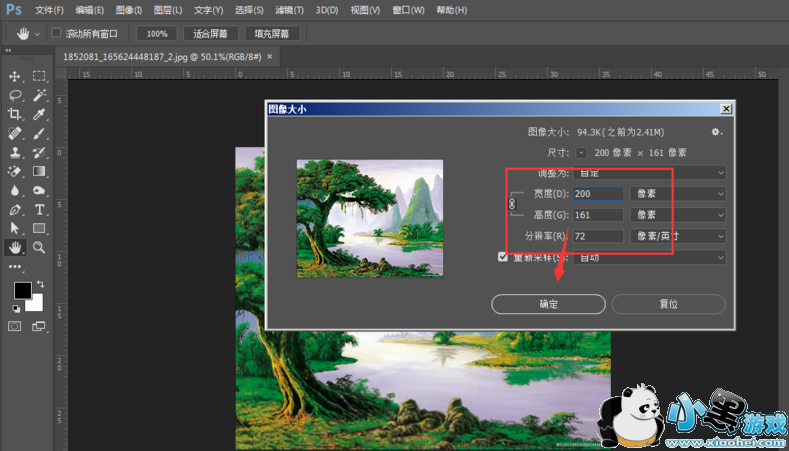This screenshot has height=451, width=789.
Task: Open the resolution unit 像素/英寸 dropdown
Action: point(678,236)
